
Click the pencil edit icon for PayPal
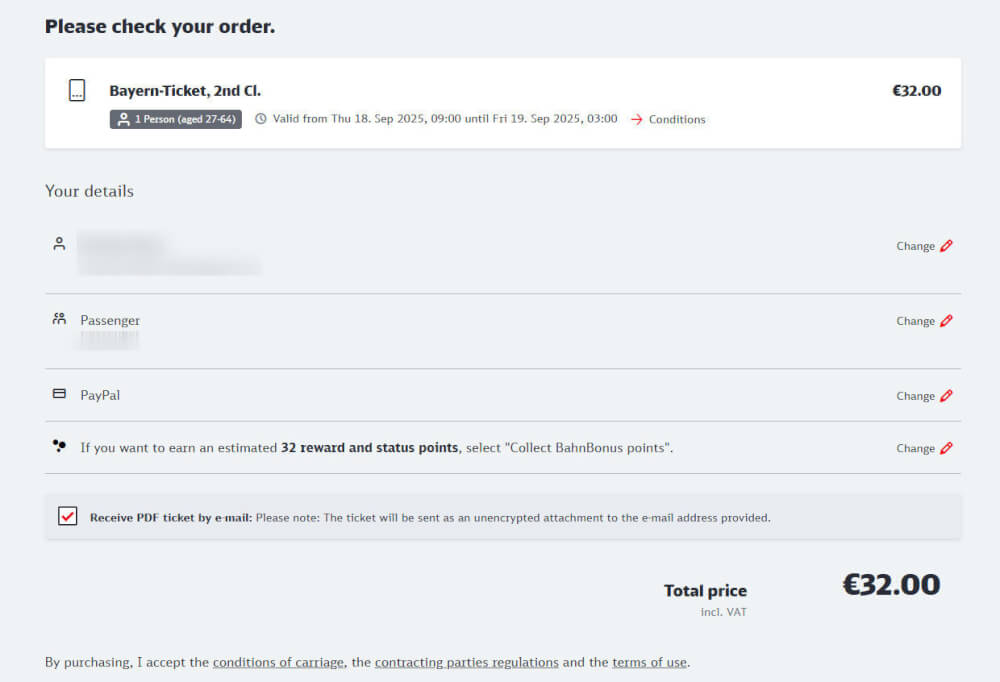[947, 396]
